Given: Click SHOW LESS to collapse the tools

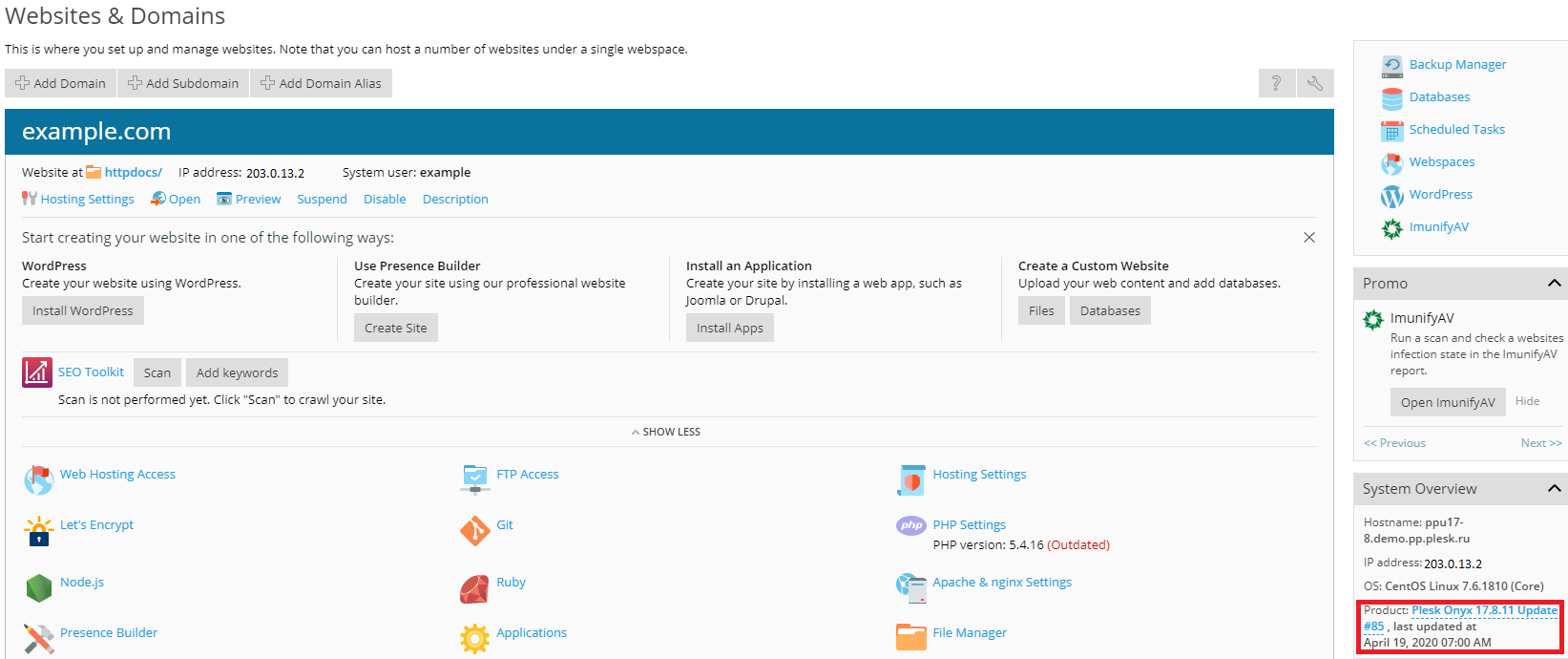Looking at the screenshot, I should (666, 432).
